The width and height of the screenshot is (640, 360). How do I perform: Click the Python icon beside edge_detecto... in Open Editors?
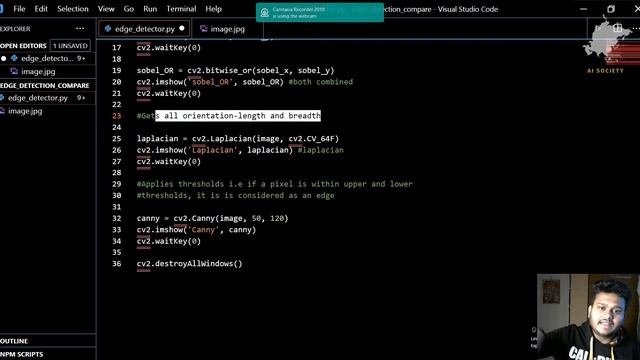click(x=14, y=58)
